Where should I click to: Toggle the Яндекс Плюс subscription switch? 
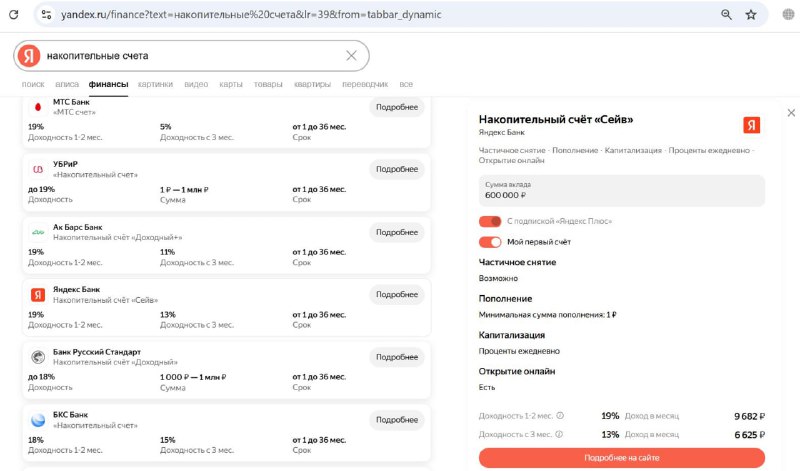490,221
